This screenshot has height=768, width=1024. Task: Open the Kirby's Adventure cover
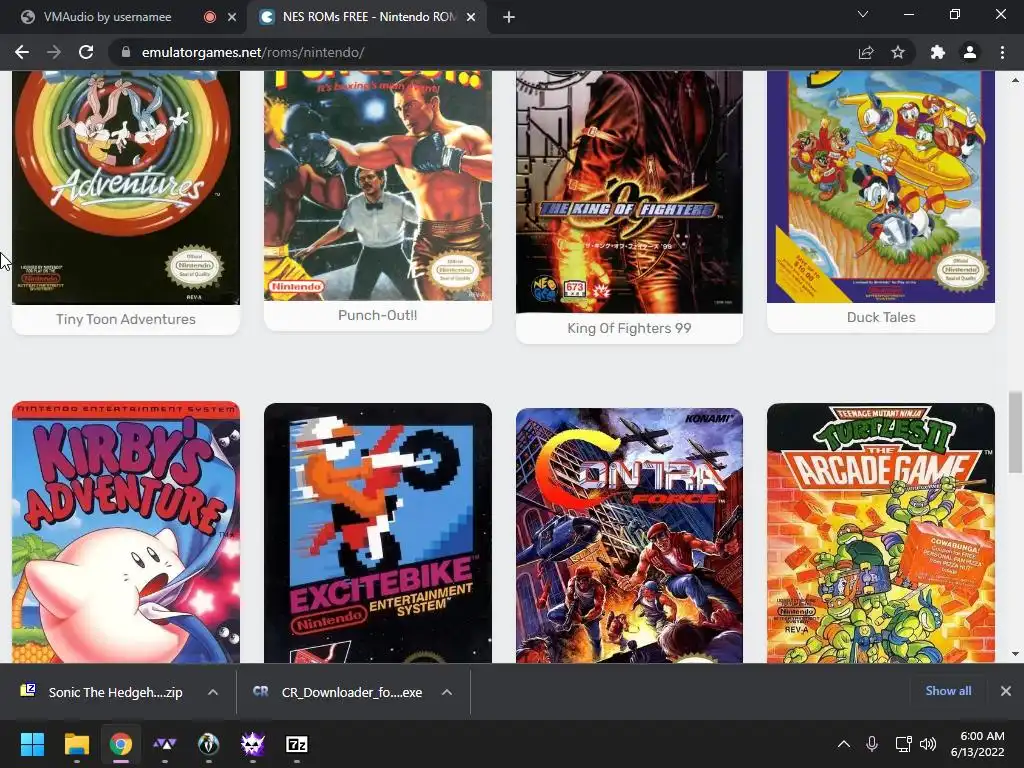tap(126, 532)
